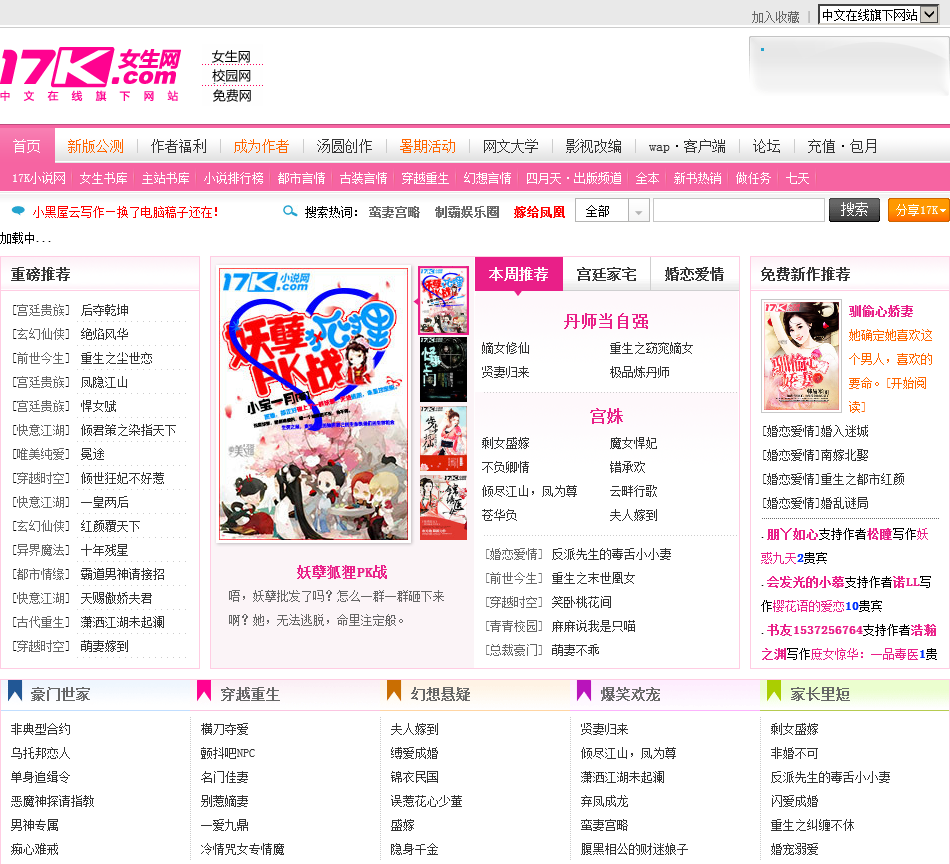Switch to the 婚恋爱情 tab
The height and width of the screenshot is (864, 950).
pos(694,274)
